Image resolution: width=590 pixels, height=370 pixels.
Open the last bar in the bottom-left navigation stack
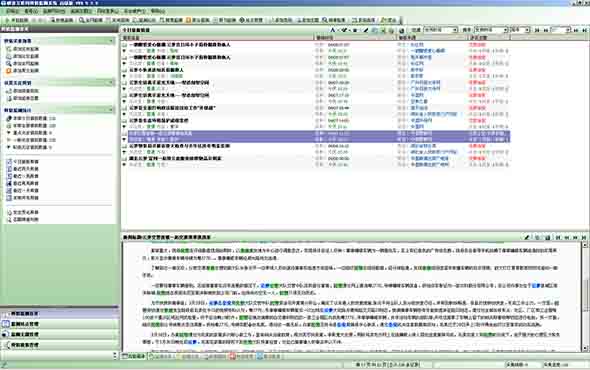pyautogui.click(x=60, y=345)
